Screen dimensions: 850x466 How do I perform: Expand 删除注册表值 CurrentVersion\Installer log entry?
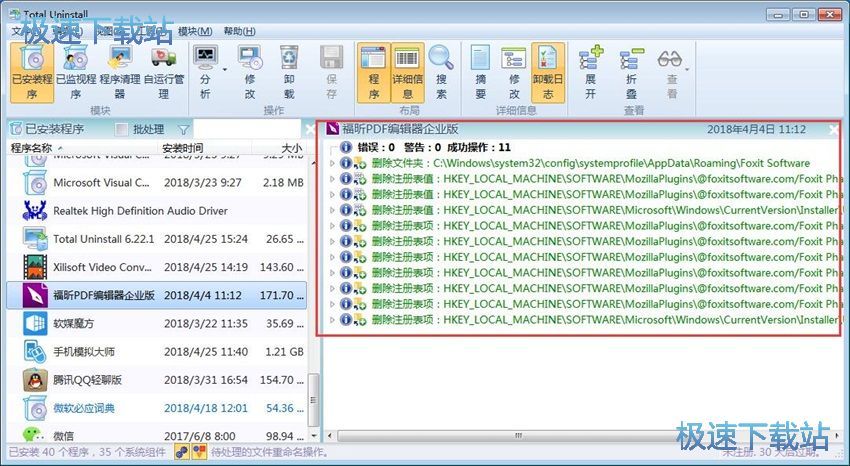click(333, 210)
